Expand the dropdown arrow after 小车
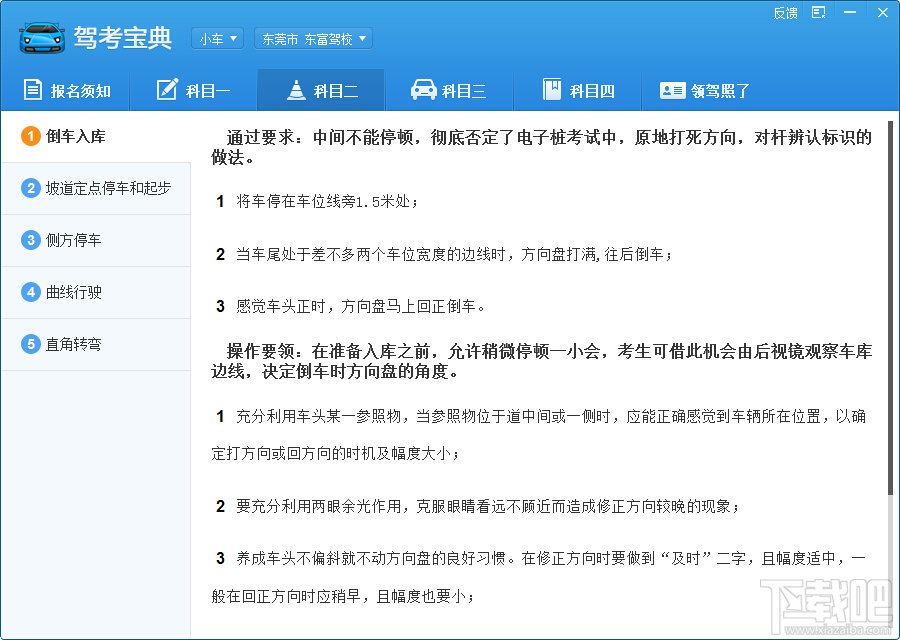Viewport: 900px width, 640px height. coord(233,39)
